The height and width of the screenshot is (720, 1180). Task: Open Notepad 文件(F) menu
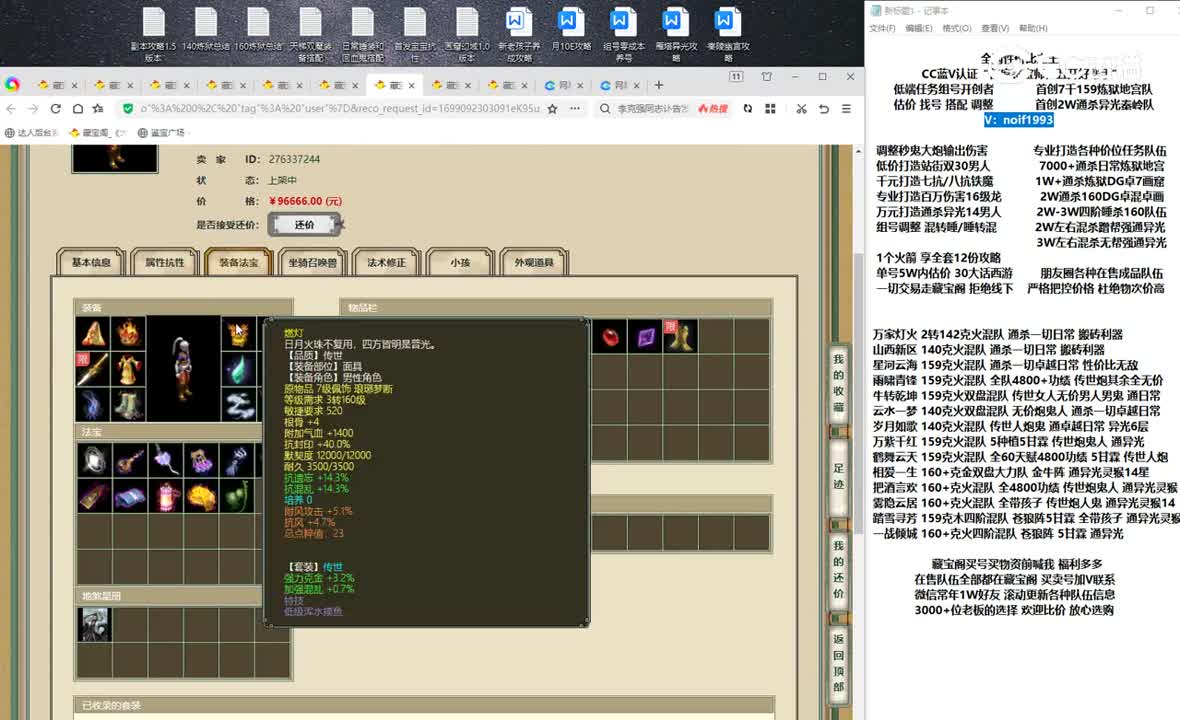coord(882,29)
